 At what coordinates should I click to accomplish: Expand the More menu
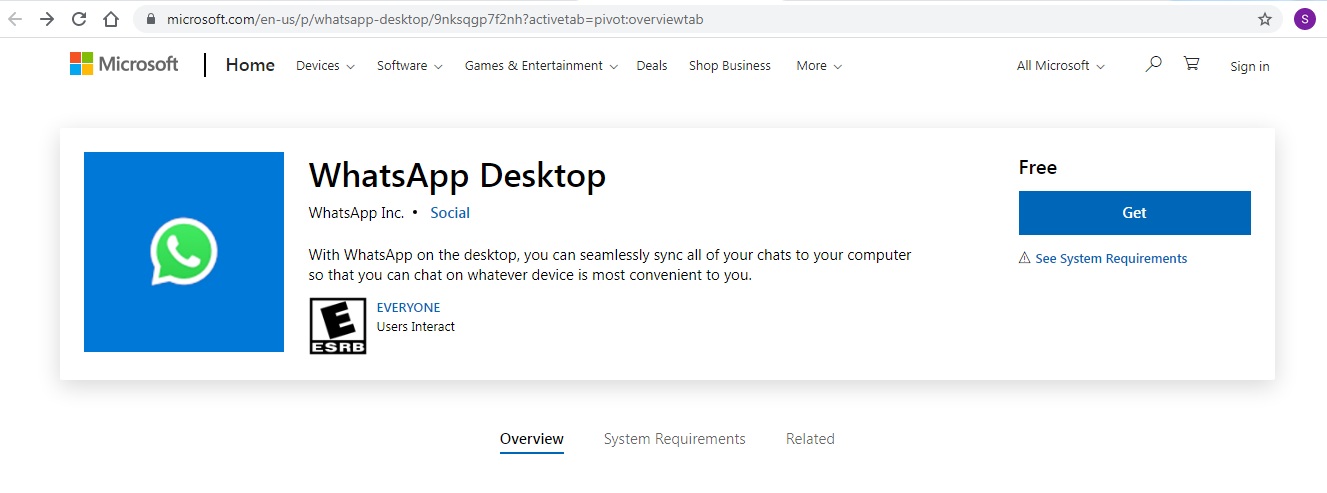point(819,66)
